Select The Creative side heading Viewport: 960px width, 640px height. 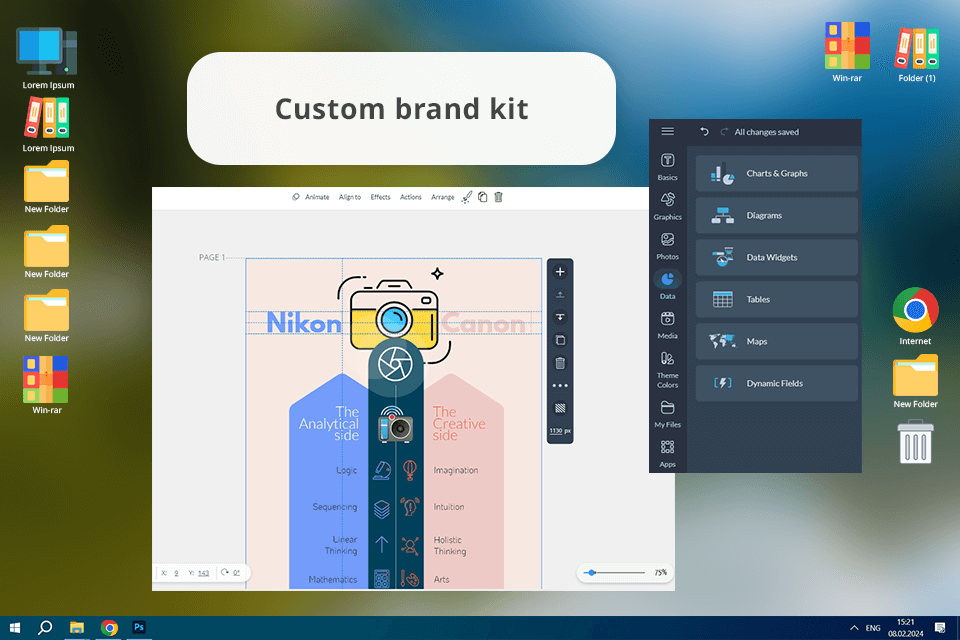(x=459, y=424)
